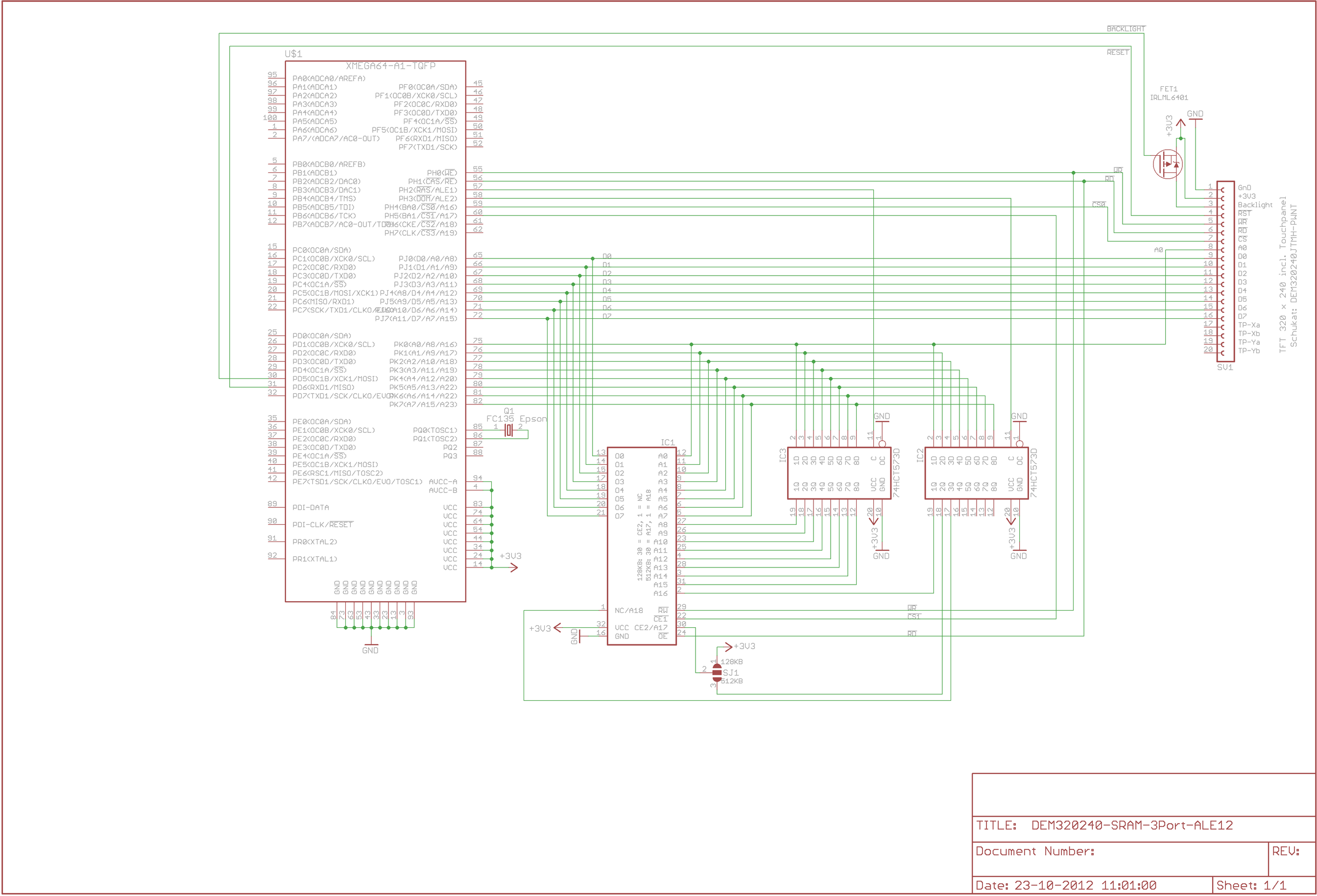Select the Q1 FC135 crystal symbol
The height and width of the screenshot is (896, 1317).
(508, 430)
